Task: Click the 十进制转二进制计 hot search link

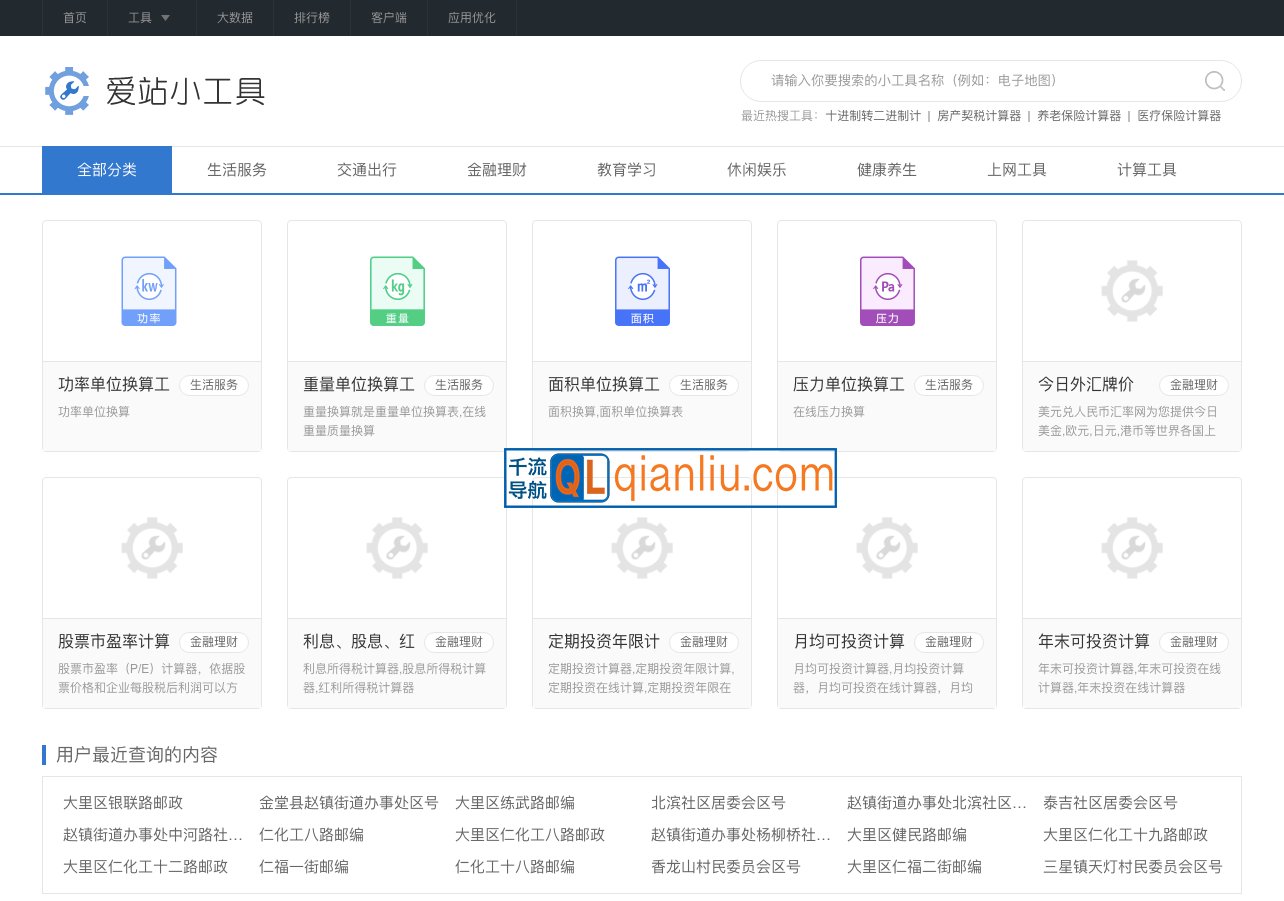Action: tap(869, 114)
